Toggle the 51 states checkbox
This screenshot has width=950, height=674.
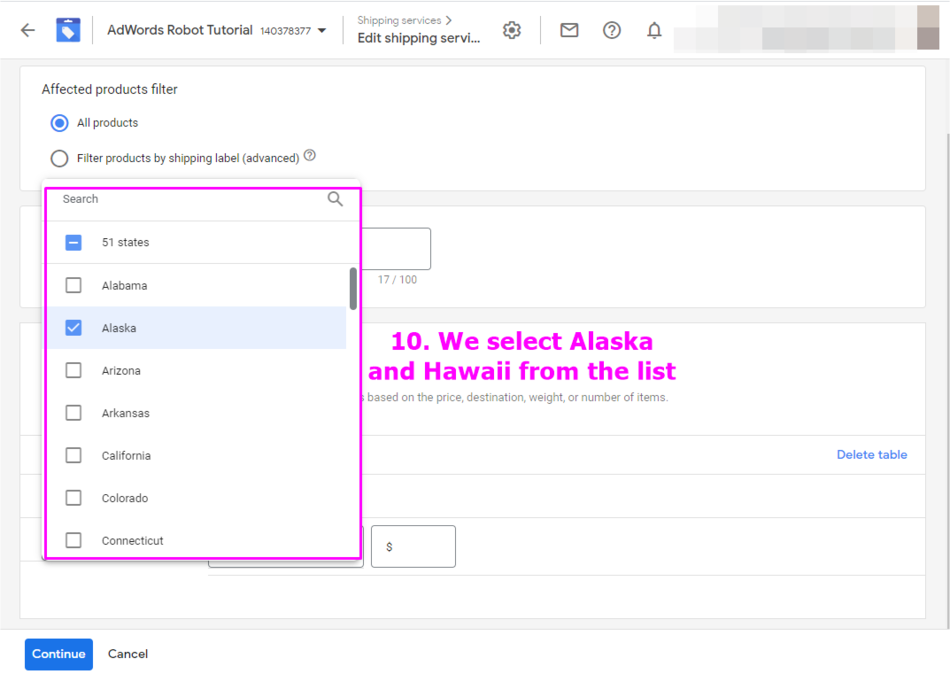[73, 242]
